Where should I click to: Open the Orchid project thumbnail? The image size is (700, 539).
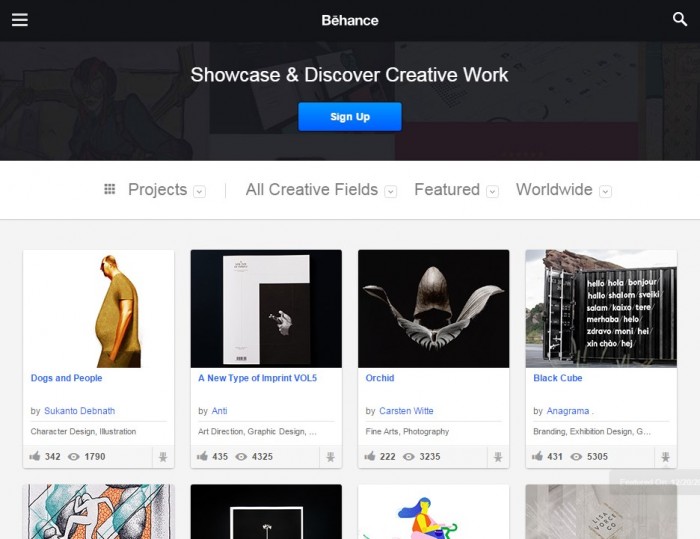(433, 308)
